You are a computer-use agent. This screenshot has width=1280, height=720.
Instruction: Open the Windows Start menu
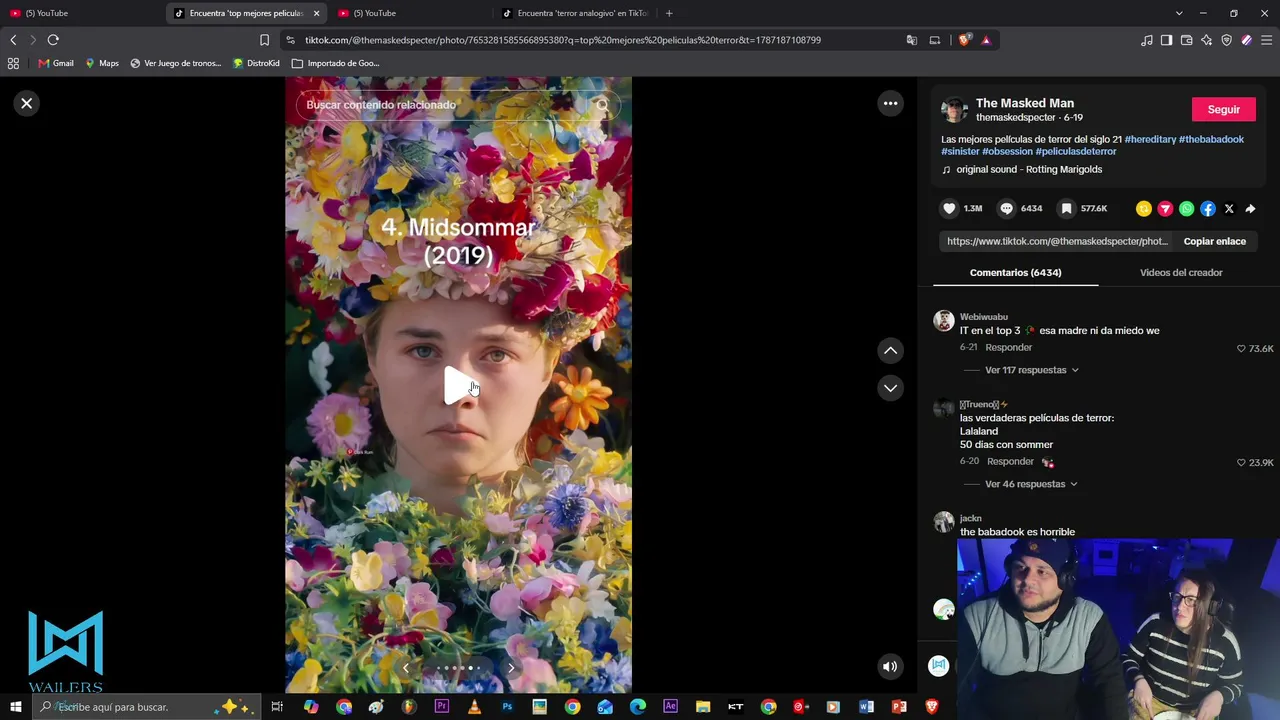(15, 707)
